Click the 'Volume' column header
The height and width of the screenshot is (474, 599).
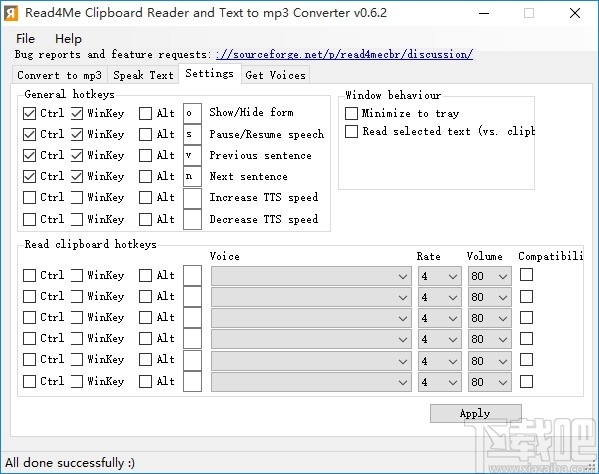pyautogui.click(x=484, y=256)
